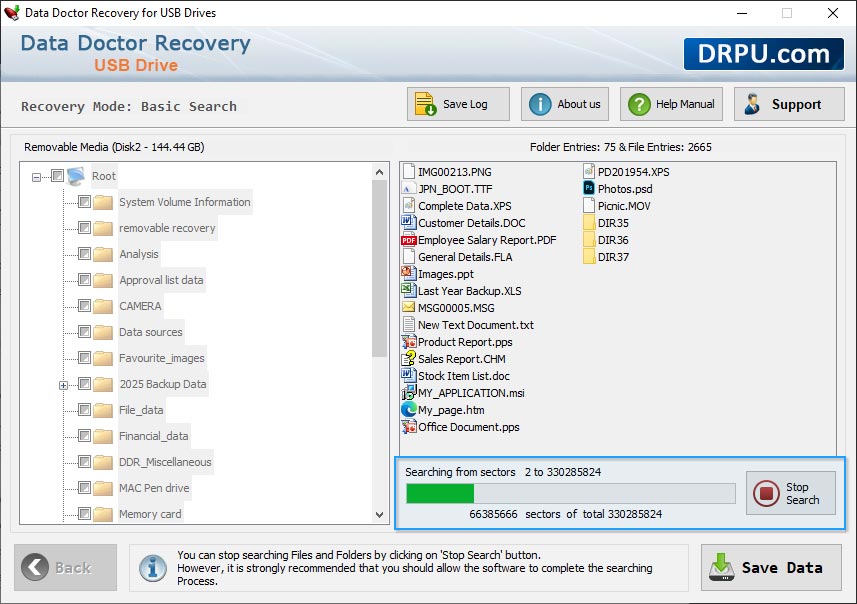The height and width of the screenshot is (604, 857).
Task: Select the General Details.FLA file name
Action: [465, 257]
